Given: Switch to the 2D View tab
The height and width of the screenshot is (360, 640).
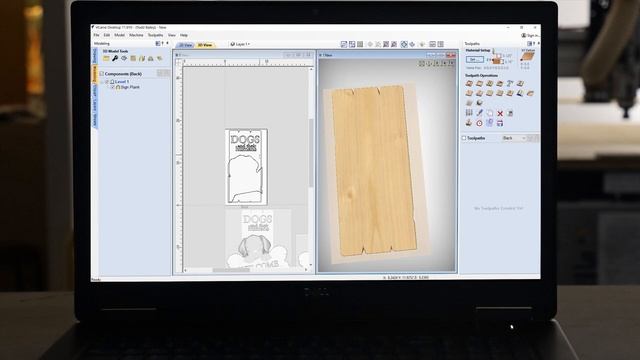Looking at the screenshot, I should click(x=186, y=45).
